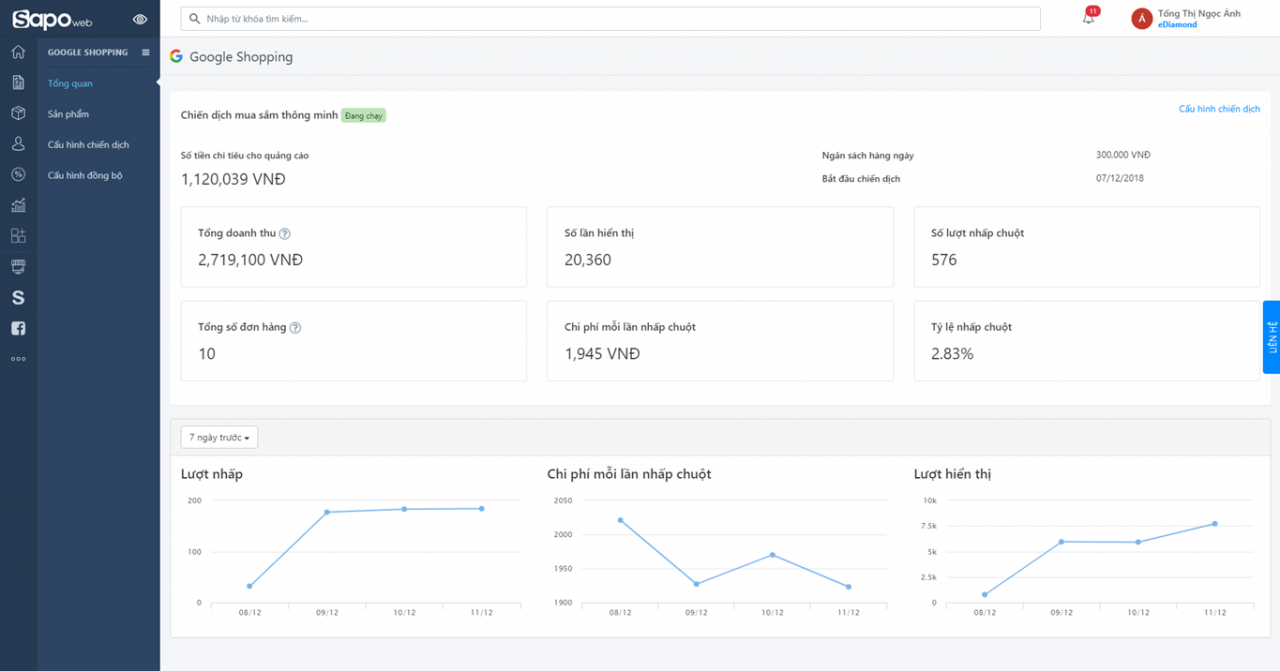The height and width of the screenshot is (671, 1280).
Task: Open the 7 ngày trước date range dropdown
Action: 220,437
